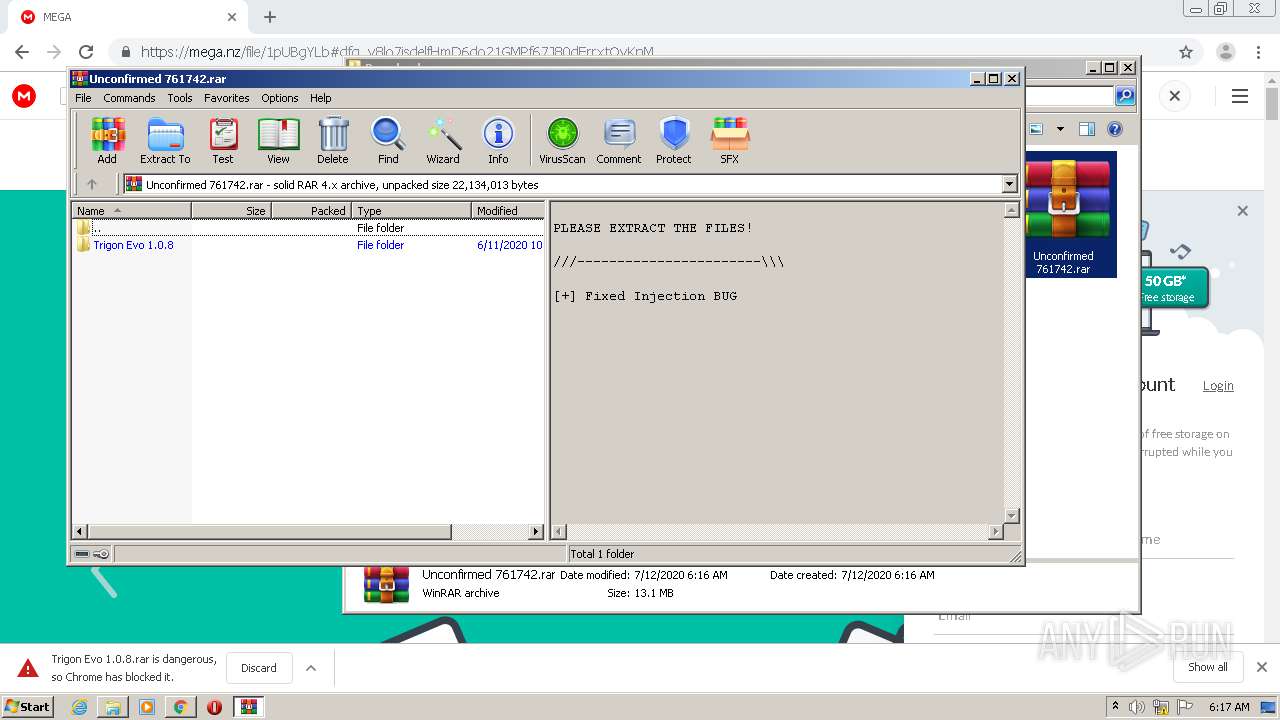The height and width of the screenshot is (720, 1280).
Task: Click the Login link on MEGA
Action: coord(1218,386)
